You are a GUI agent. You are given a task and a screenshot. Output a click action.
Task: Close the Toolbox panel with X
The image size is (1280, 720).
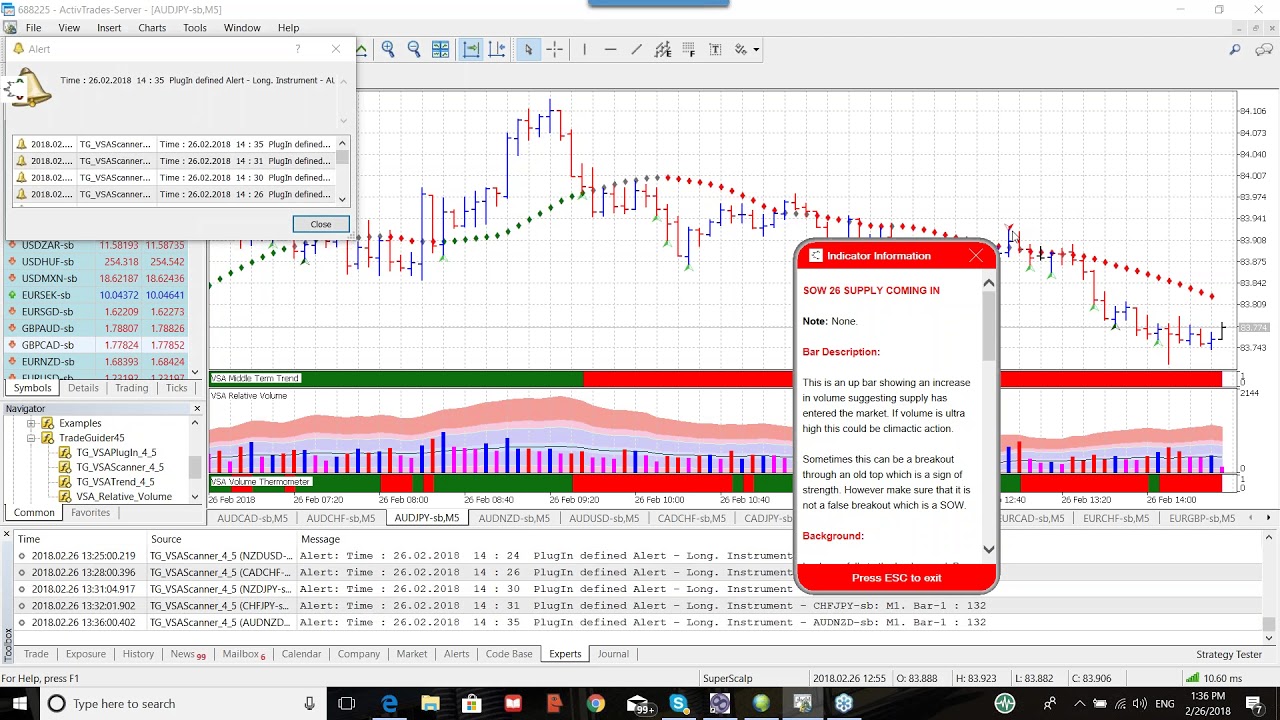tap(8, 534)
